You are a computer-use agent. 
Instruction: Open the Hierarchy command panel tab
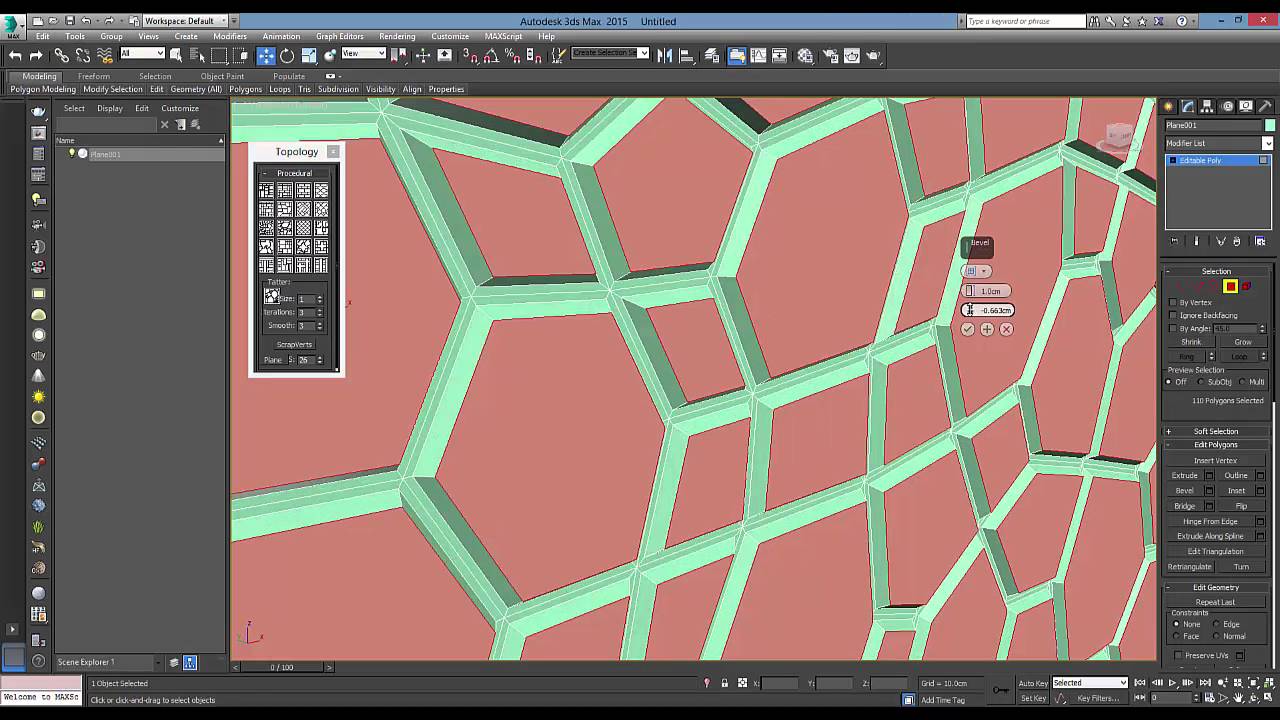tap(1208, 106)
